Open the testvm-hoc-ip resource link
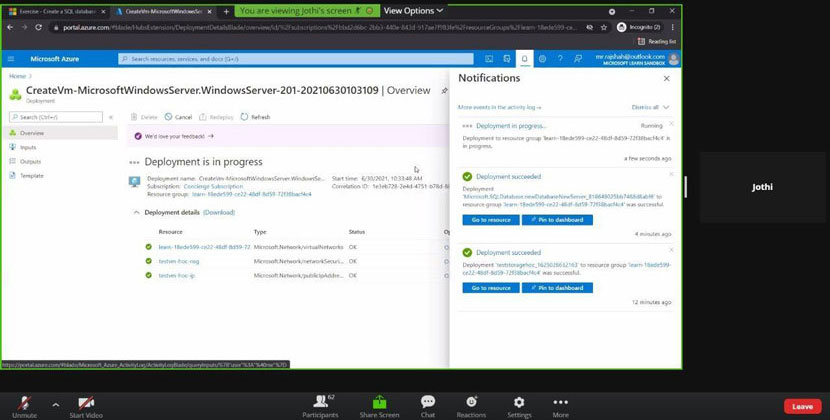Viewport: 830px width, 420px height. pos(177,275)
